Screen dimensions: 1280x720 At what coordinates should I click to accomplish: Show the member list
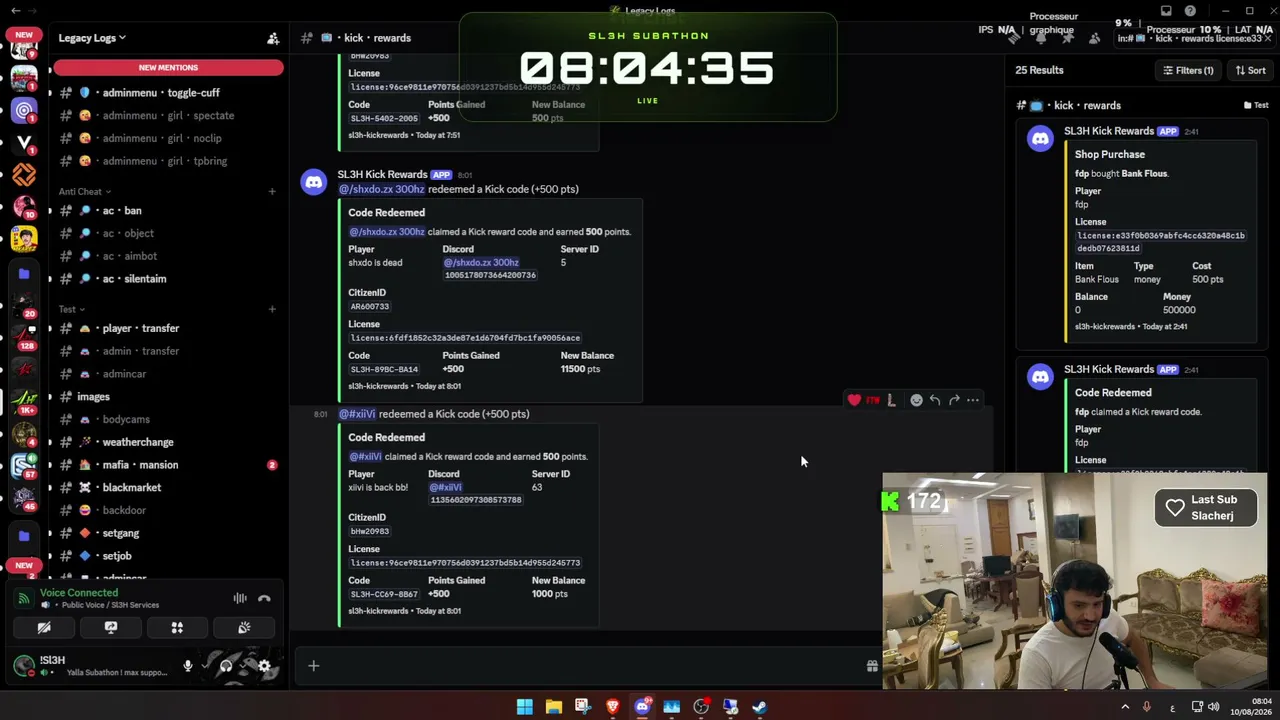(1094, 38)
